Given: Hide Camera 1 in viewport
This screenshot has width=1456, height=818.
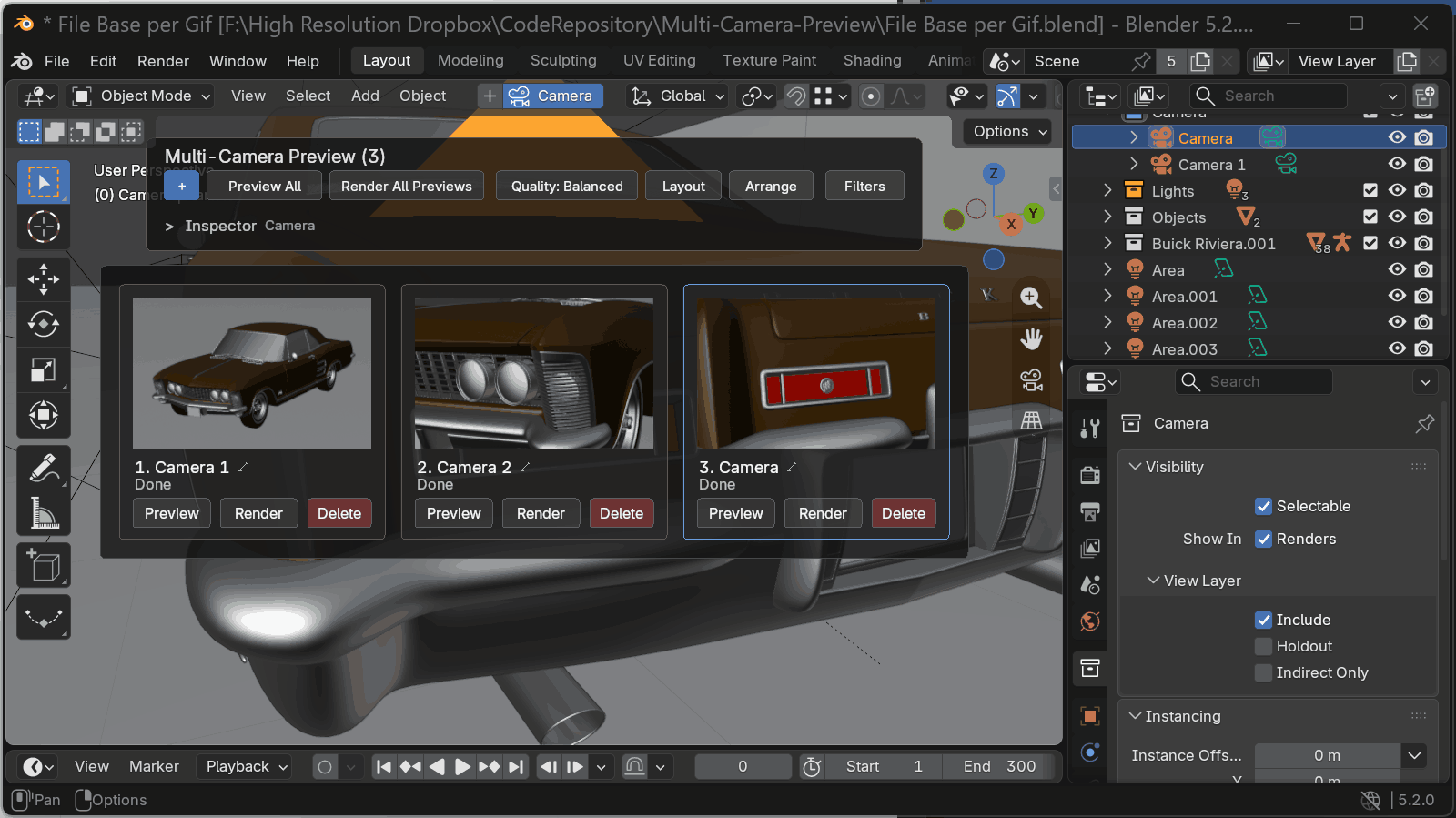Looking at the screenshot, I should pyautogui.click(x=1397, y=164).
